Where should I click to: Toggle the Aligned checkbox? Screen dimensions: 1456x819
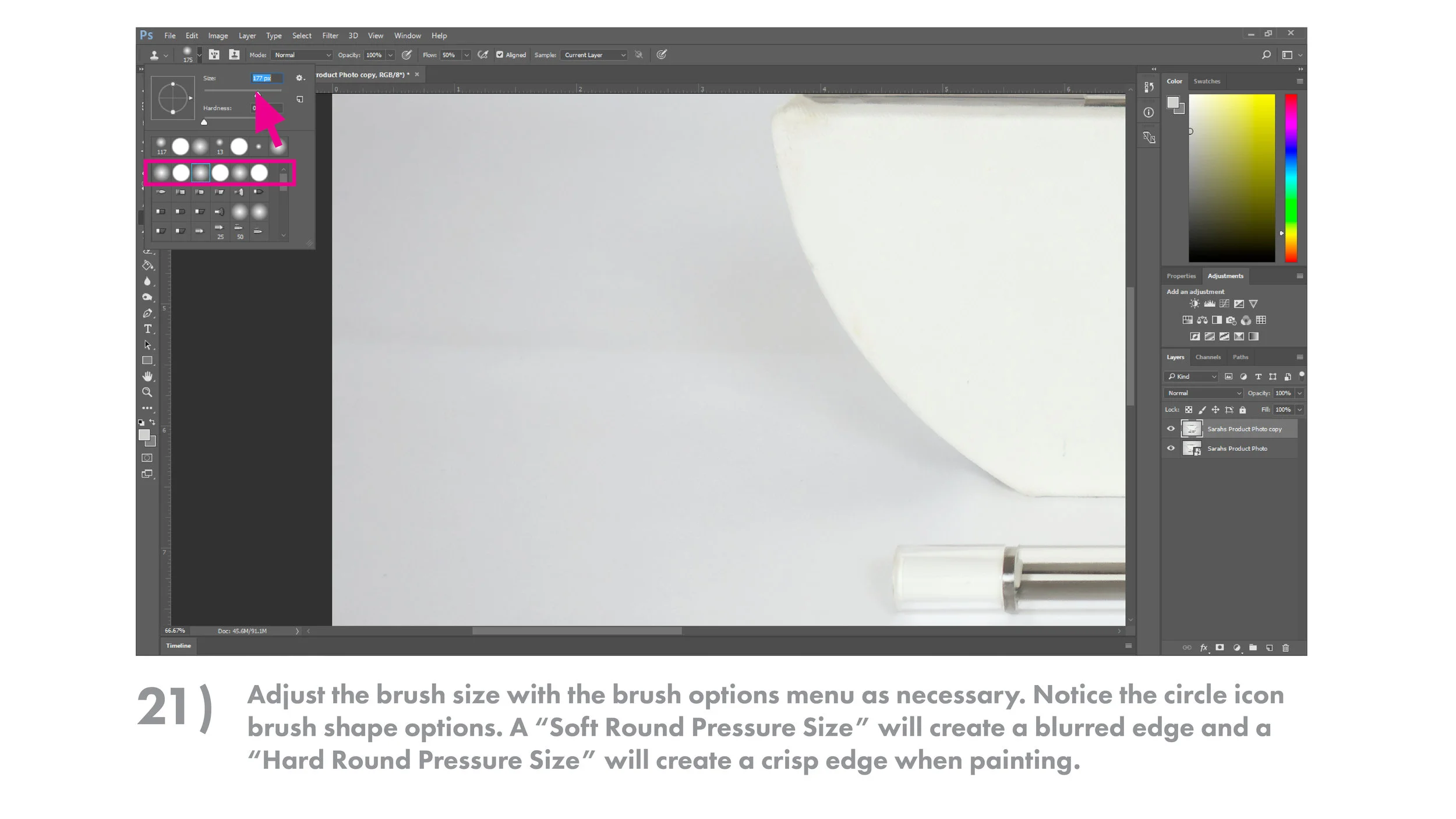[x=500, y=55]
